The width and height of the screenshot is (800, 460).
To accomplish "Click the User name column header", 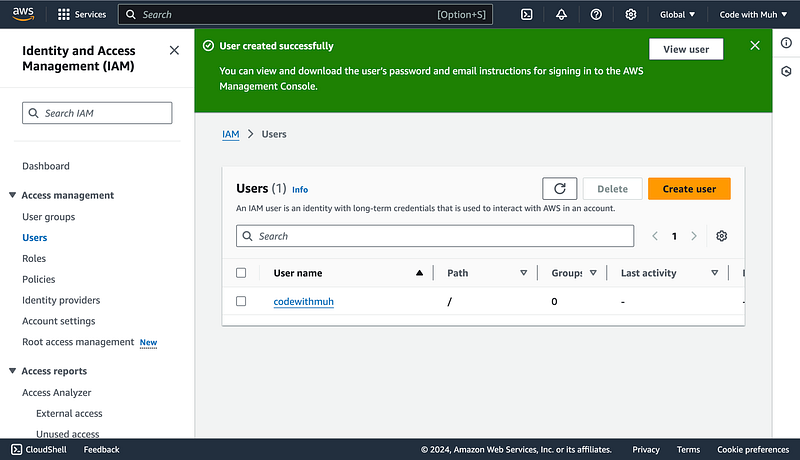I will [x=297, y=273].
